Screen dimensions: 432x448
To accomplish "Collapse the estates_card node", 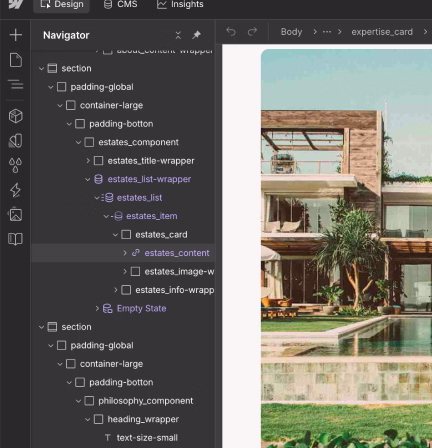I will click(115, 235).
